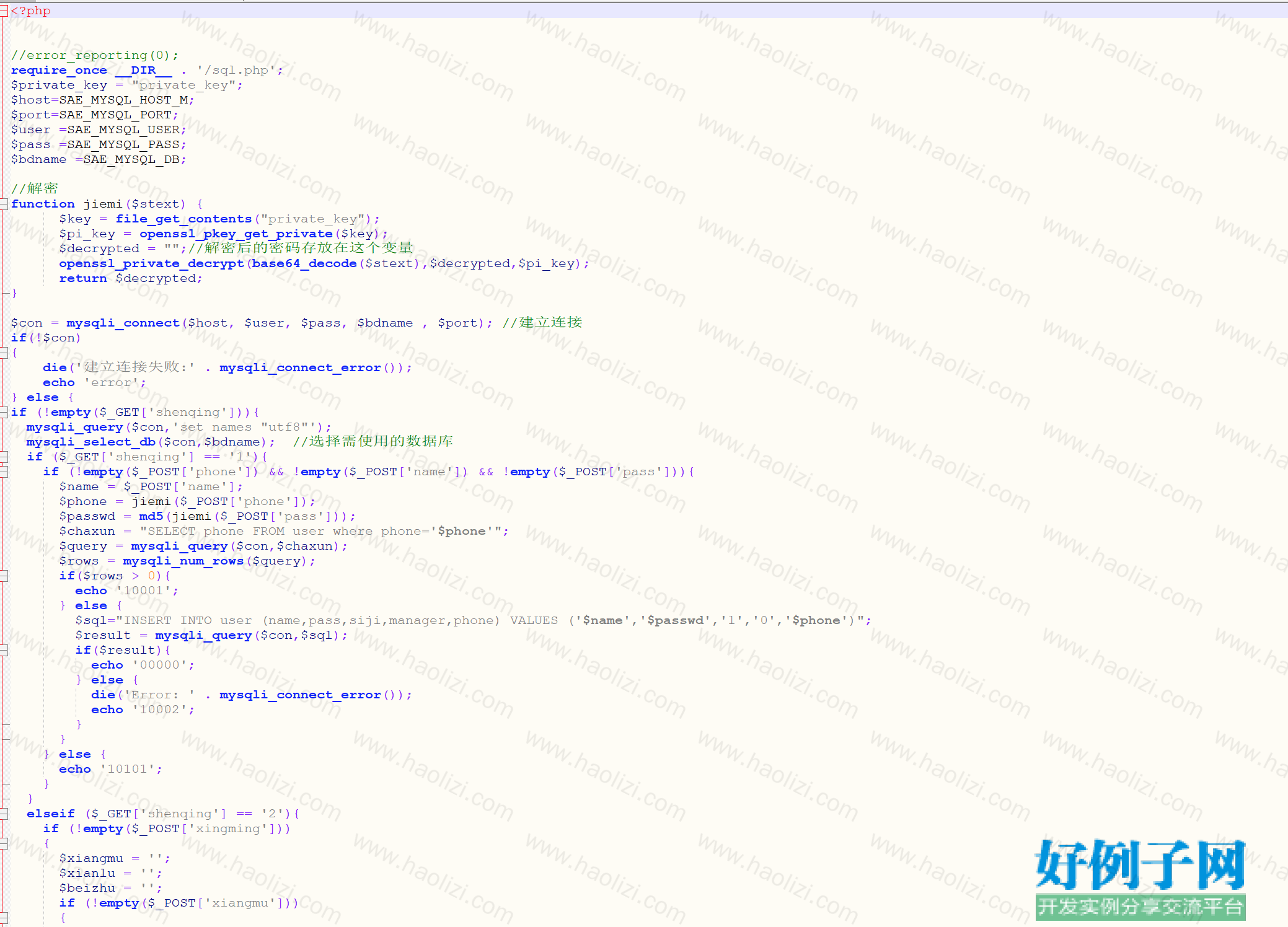
Task: Click the $private_key variable assignment
Action: (127, 85)
